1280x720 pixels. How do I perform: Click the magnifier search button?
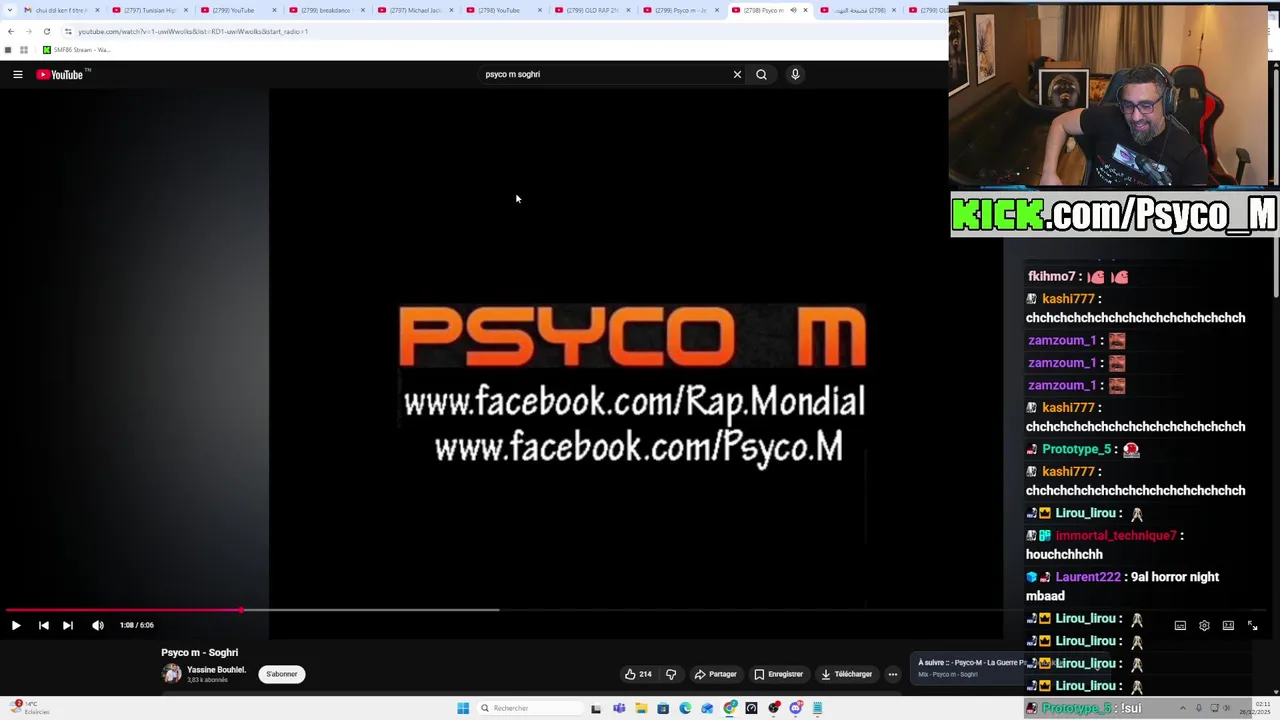[761, 74]
